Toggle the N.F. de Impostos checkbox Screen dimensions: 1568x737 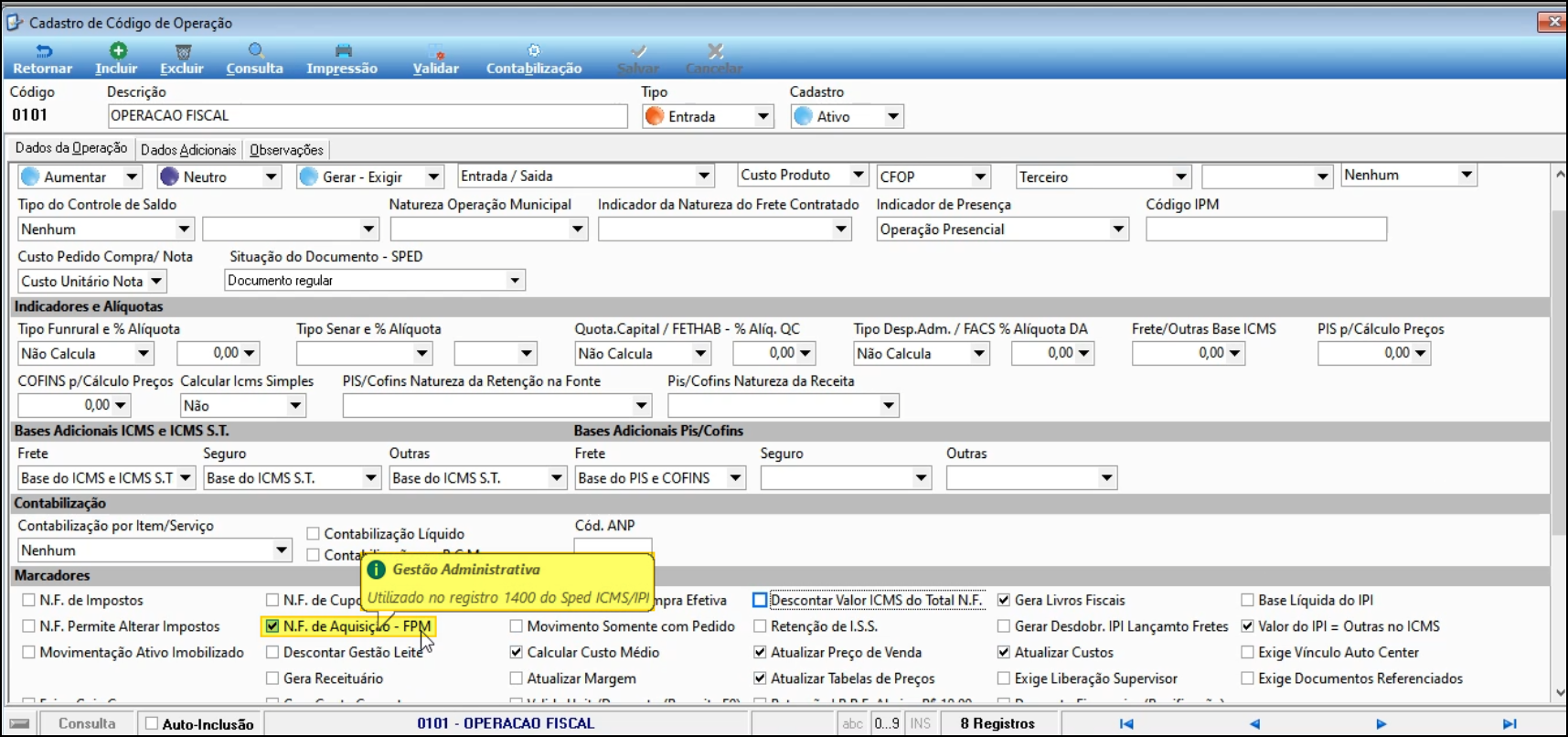coord(29,601)
